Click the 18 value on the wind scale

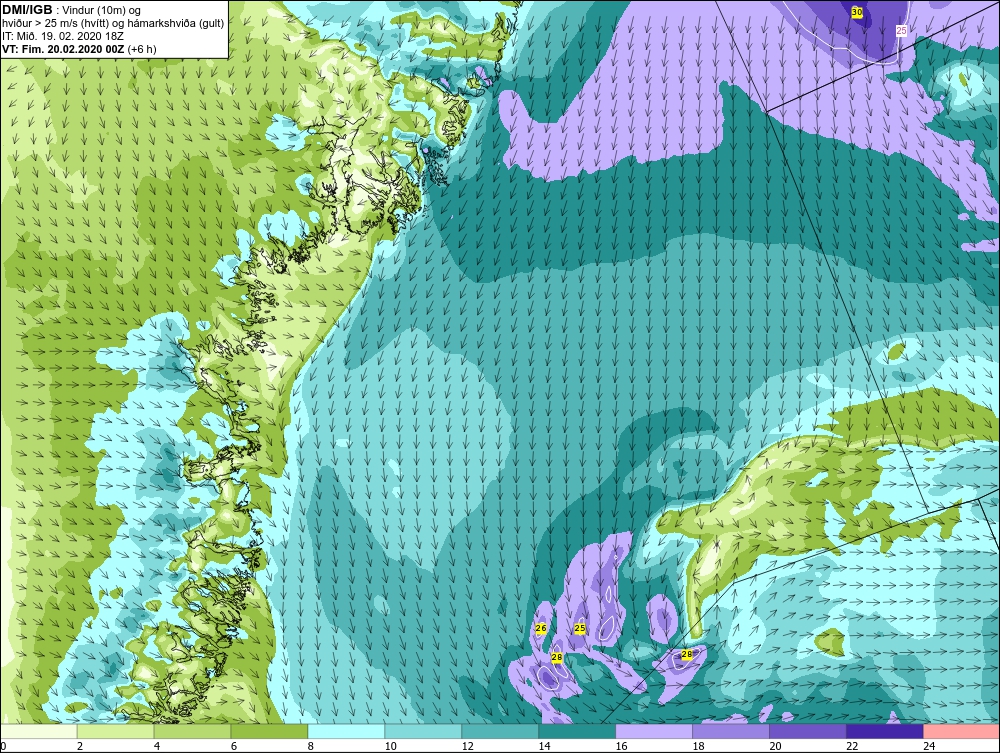point(698,746)
